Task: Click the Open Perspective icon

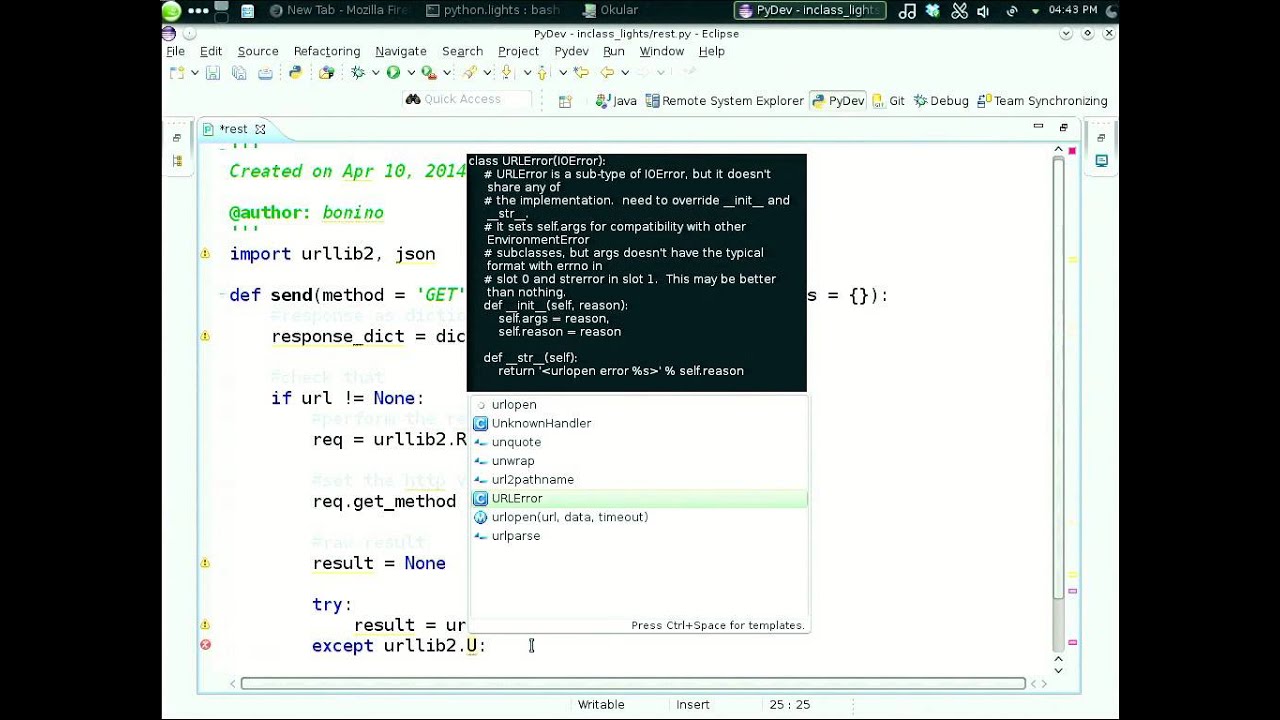Action: [x=565, y=101]
